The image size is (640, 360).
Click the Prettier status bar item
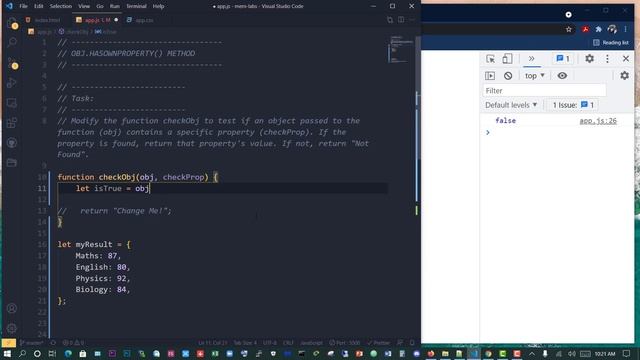coord(378,343)
